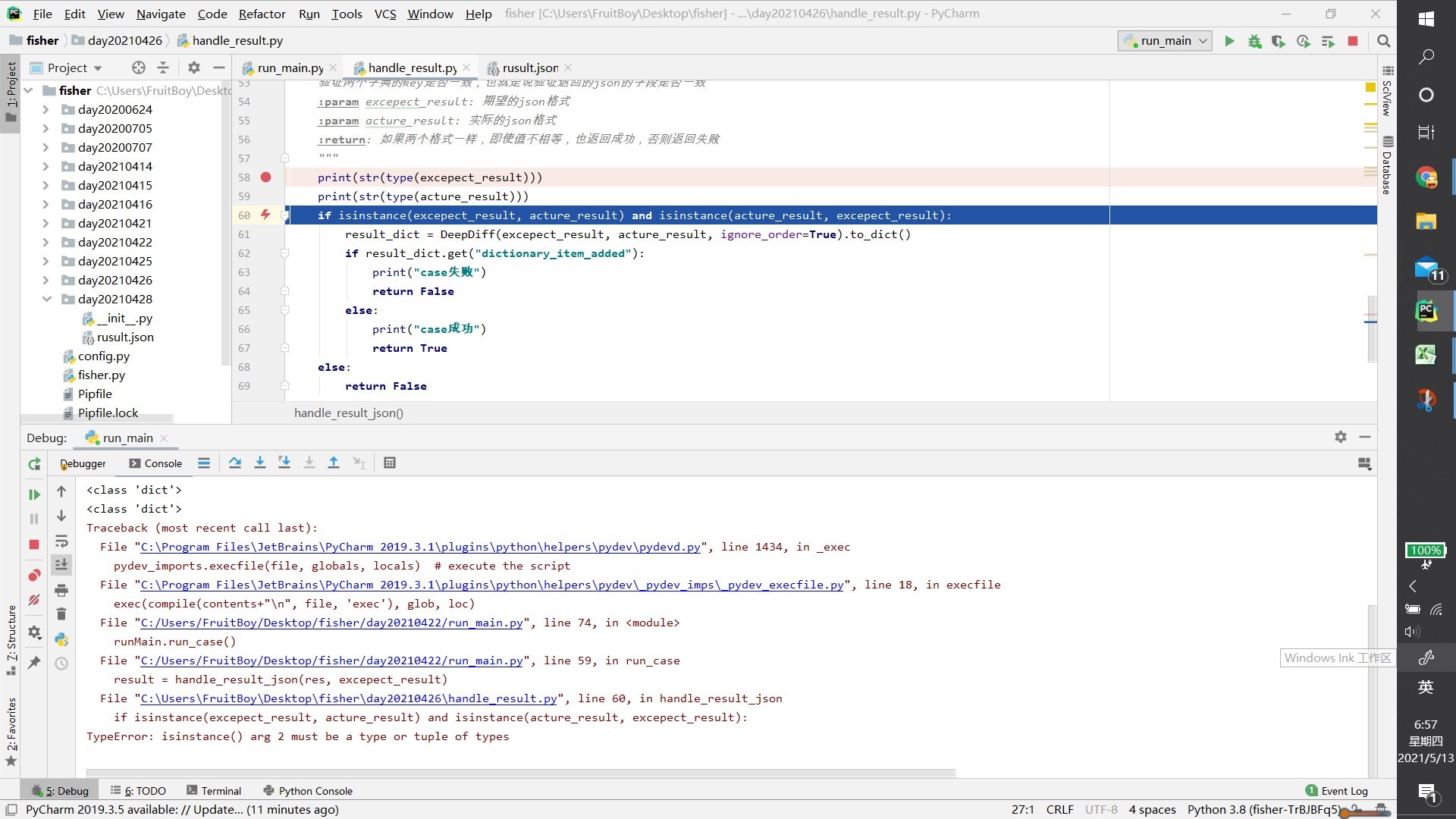The height and width of the screenshot is (819, 1456).
Task: Open Windows Start menu
Action: pos(1426,19)
